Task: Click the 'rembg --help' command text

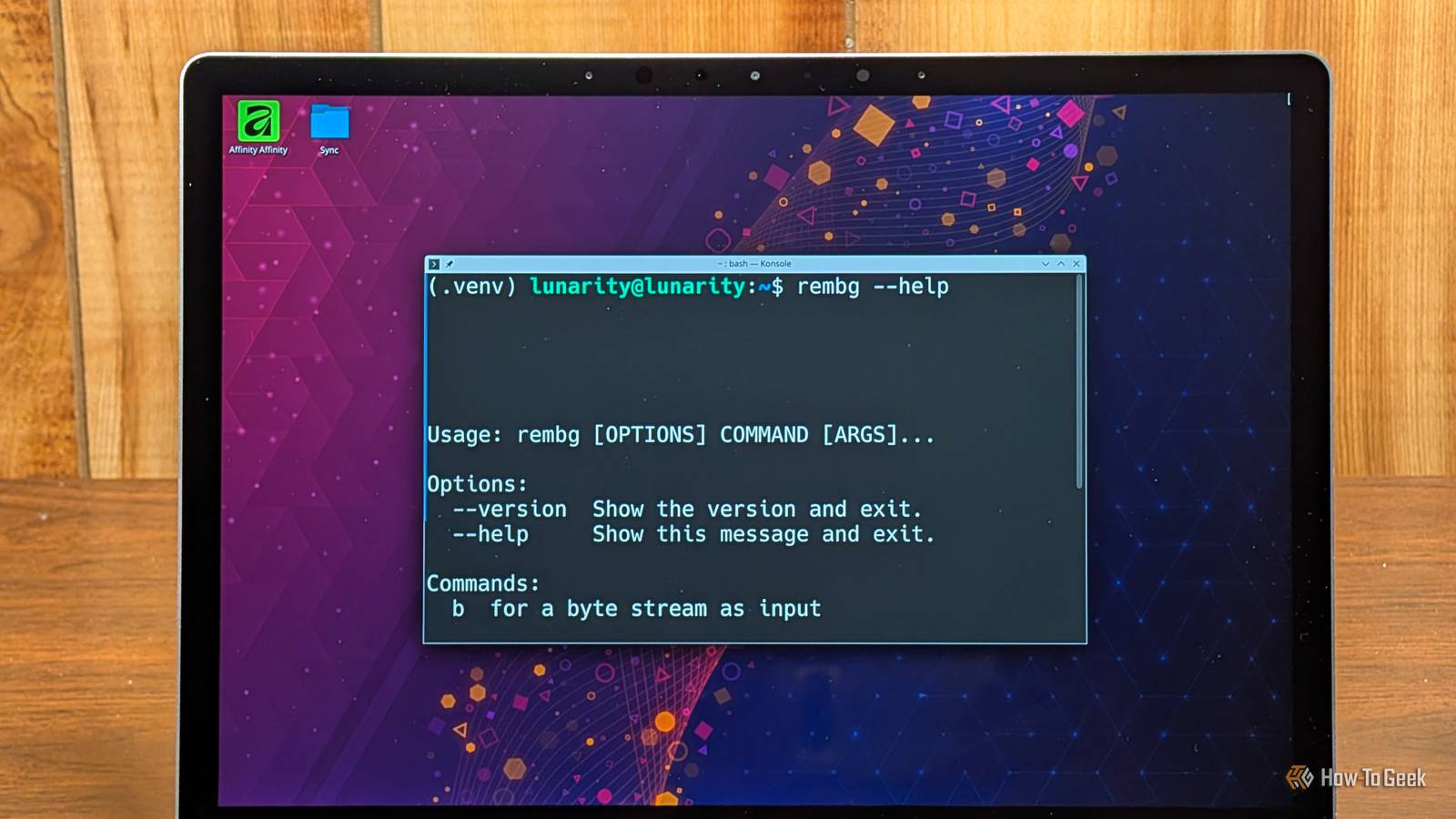Action: tap(873, 287)
